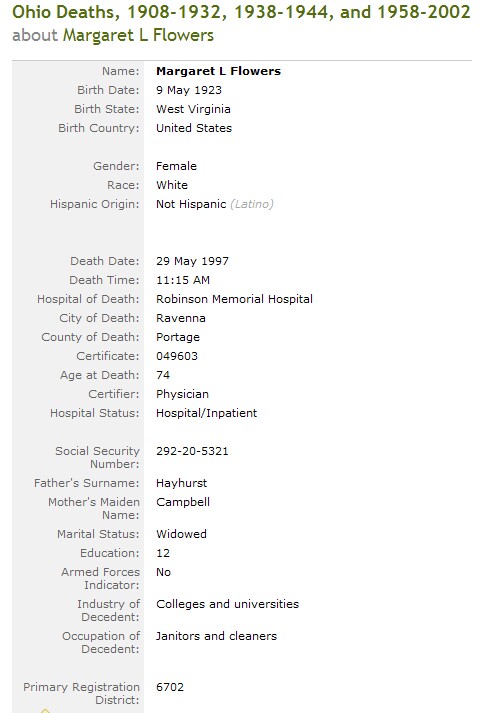Viewport: 484px width, 713px height.
Task: Select the bold name Margaret L Flowers
Action: point(218,71)
